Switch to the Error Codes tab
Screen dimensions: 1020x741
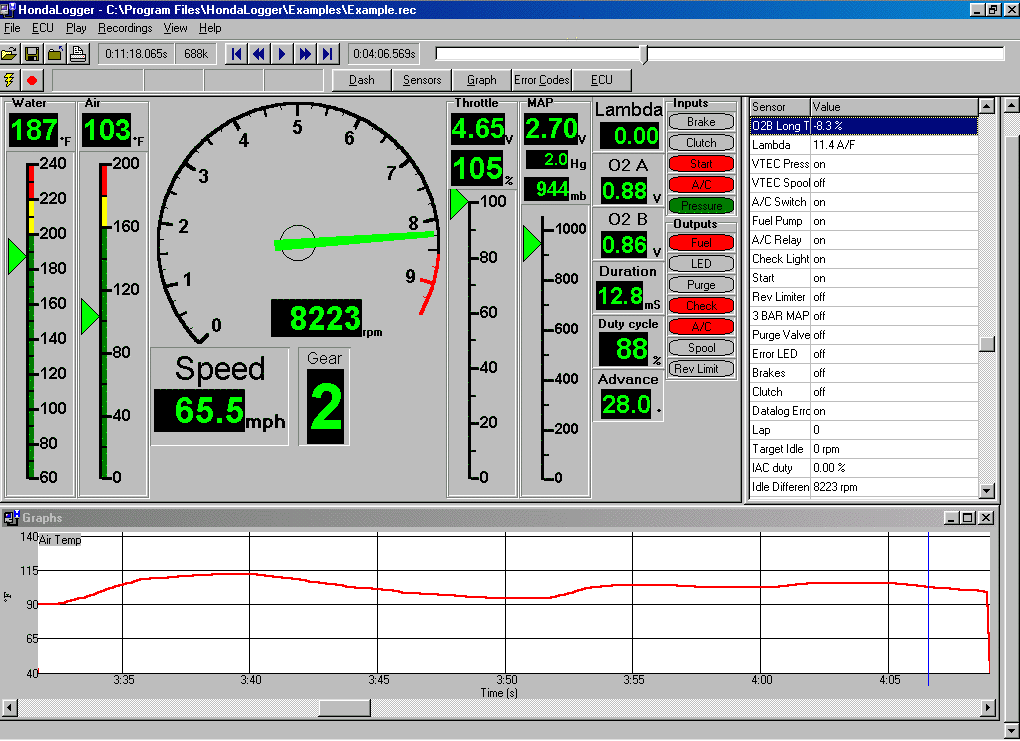pyautogui.click(x=541, y=80)
